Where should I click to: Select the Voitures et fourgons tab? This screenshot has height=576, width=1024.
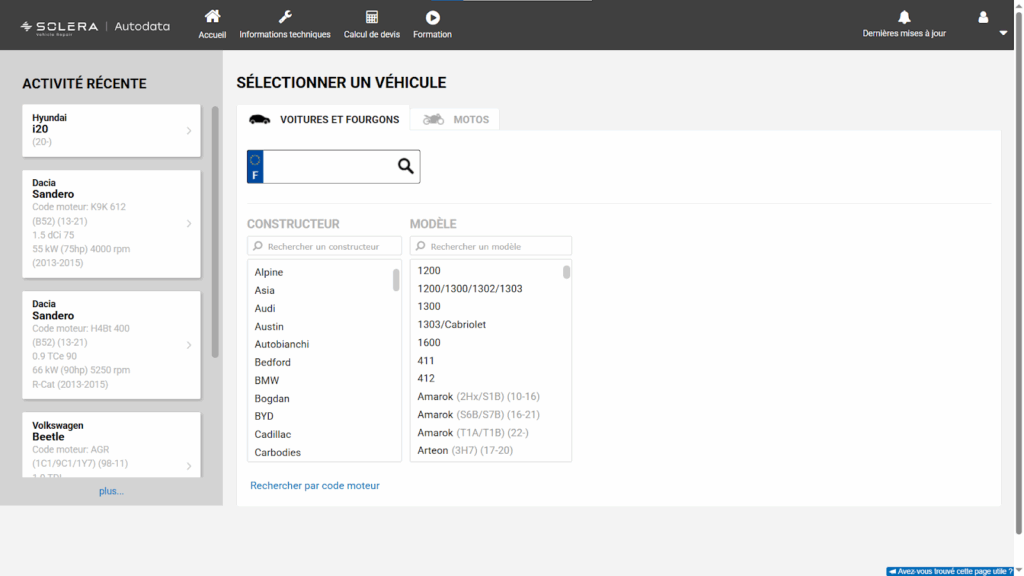point(323,119)
